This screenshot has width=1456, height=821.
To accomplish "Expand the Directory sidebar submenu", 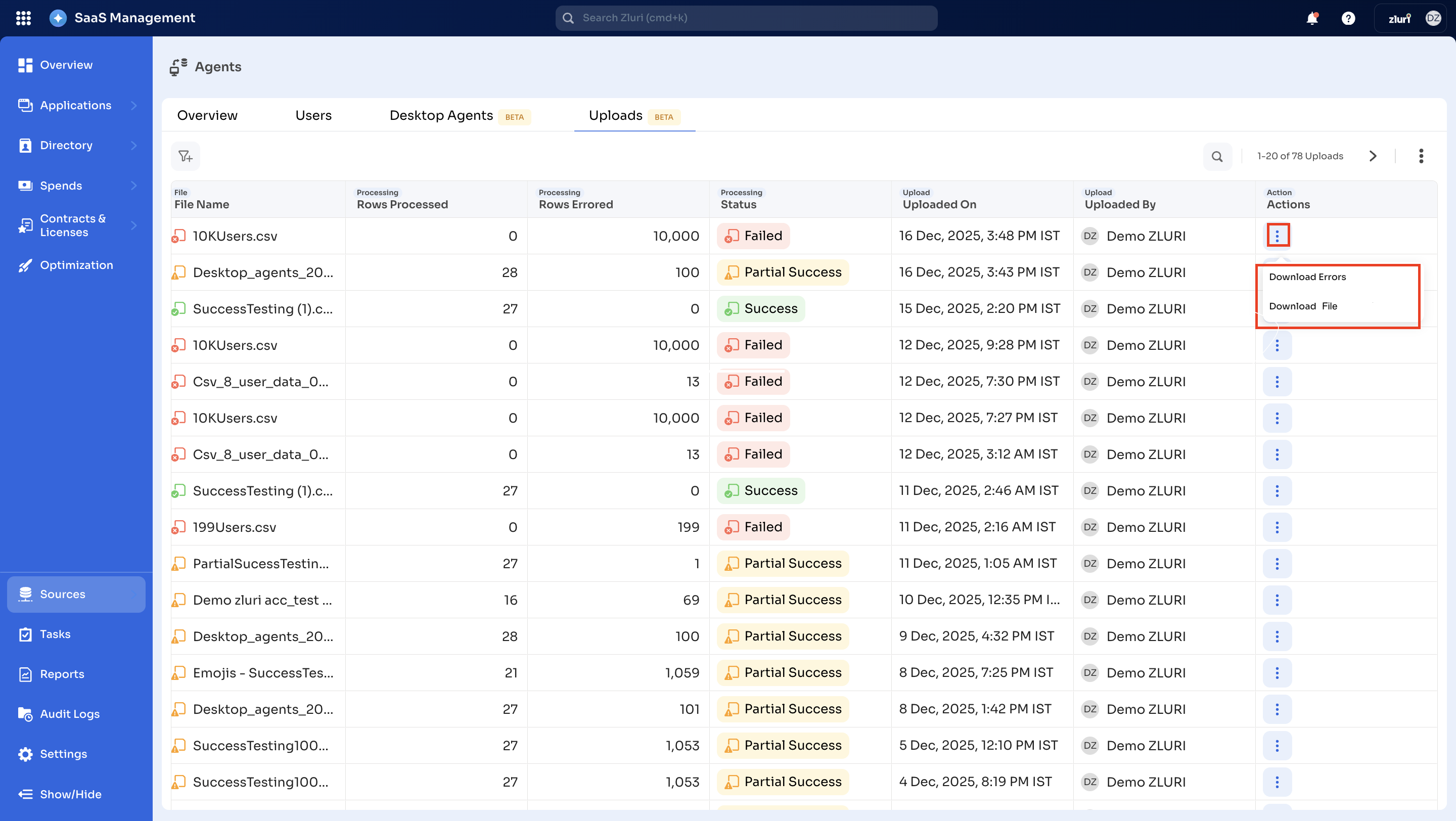I will click(x=133, y=145).
